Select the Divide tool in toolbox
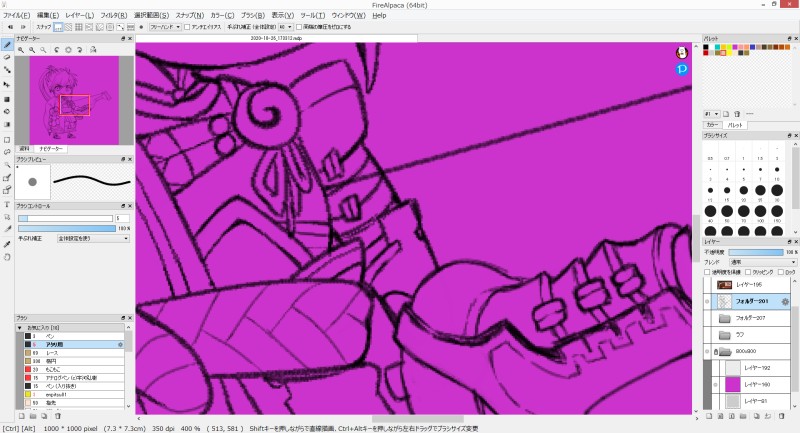 click(x=7, y=230)
